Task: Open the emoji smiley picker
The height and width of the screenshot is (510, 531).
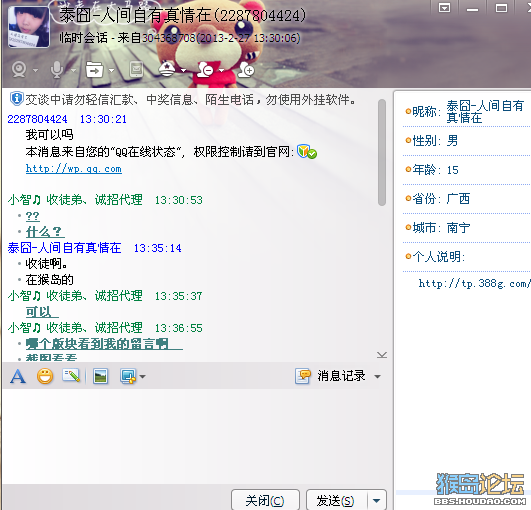Action: [45, 376]
